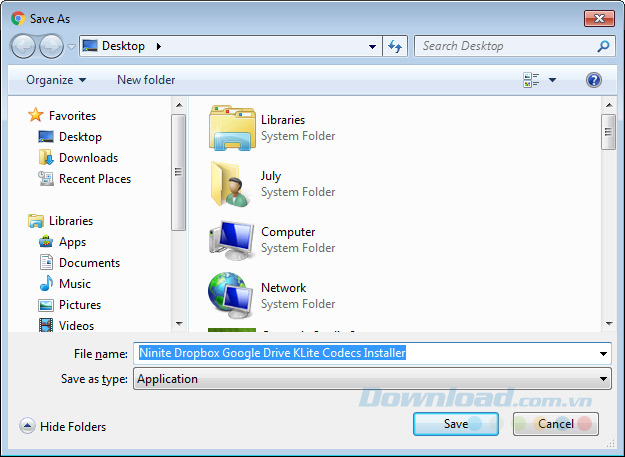Screen dimensions: 625x457
Task: Open the File name dropdown arrow
Action: point(603,353)
